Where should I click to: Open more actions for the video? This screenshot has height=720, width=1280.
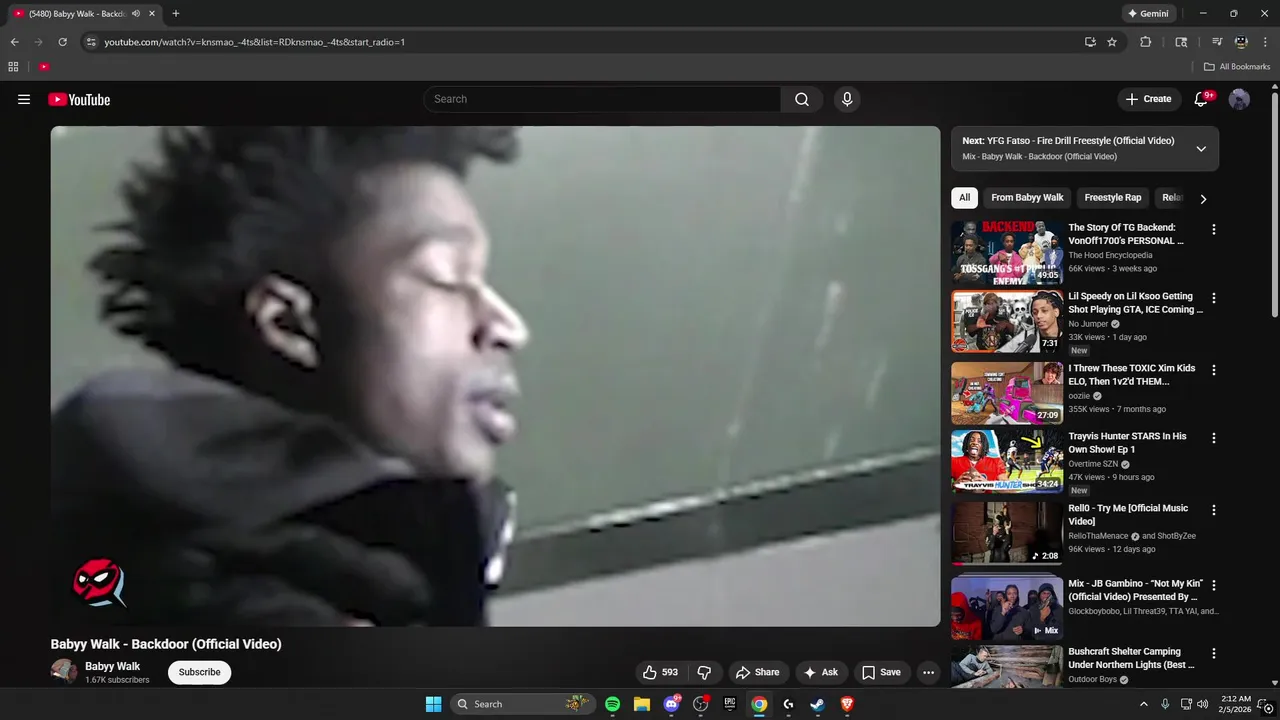[x=928, y=672]
